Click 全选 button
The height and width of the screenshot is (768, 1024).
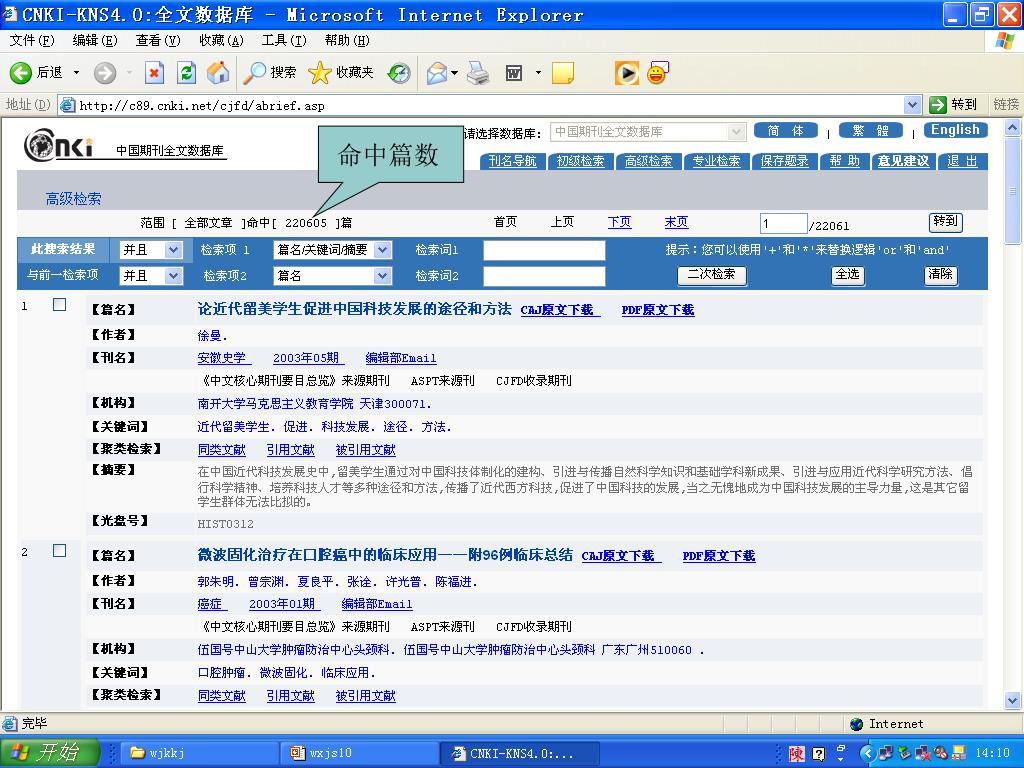click(848, 275)
